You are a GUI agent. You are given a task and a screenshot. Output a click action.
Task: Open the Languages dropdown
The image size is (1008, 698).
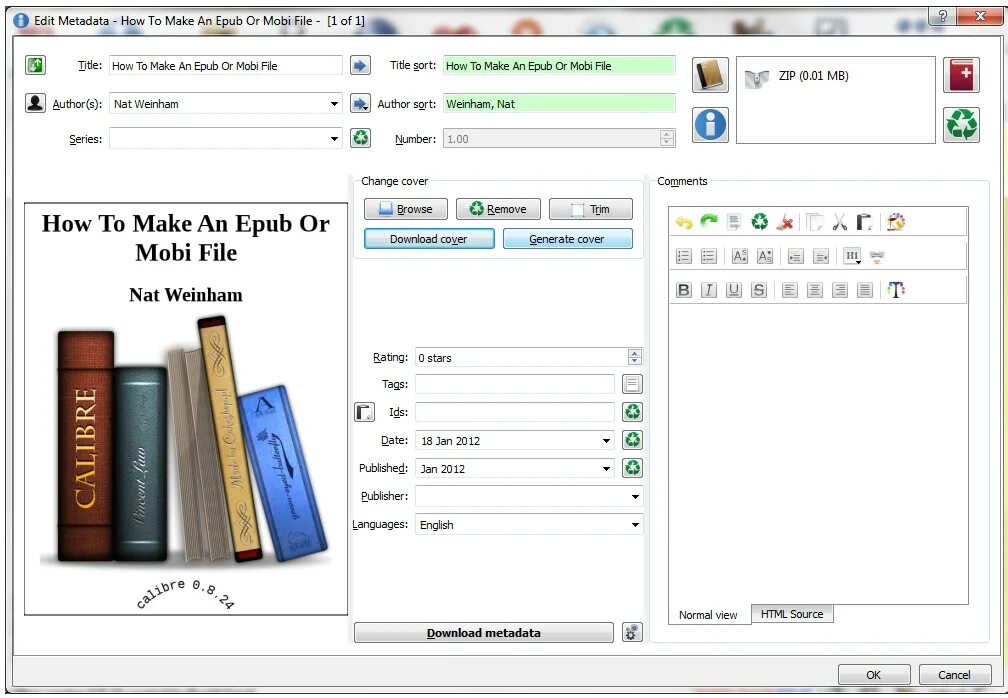pyautogui.click(x=635, y=524)
